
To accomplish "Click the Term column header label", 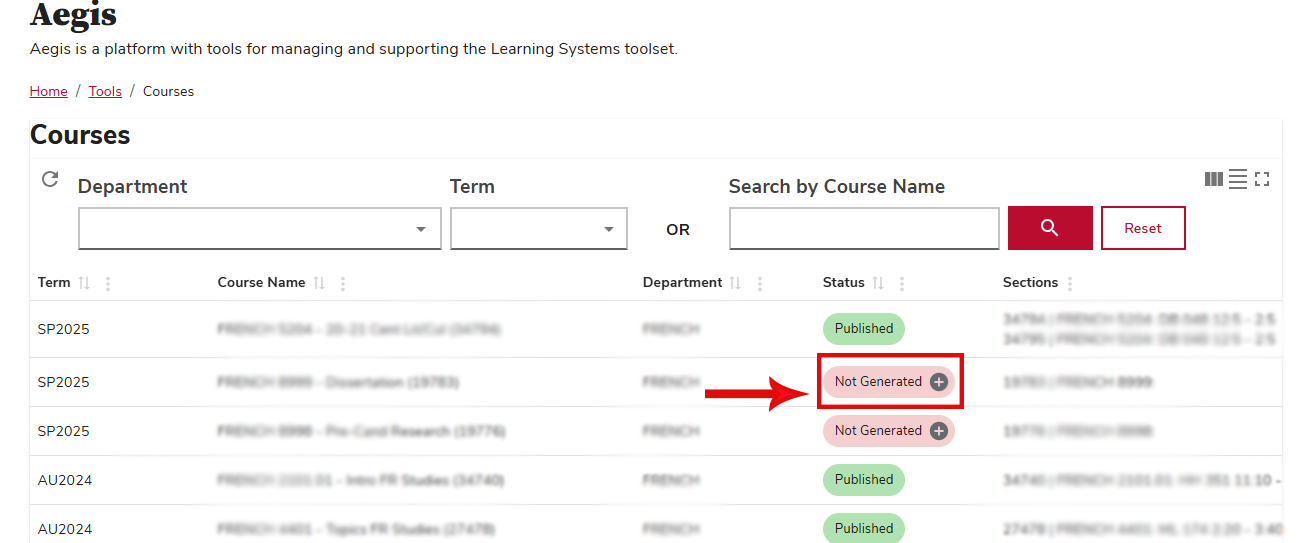I will point(54,283).
